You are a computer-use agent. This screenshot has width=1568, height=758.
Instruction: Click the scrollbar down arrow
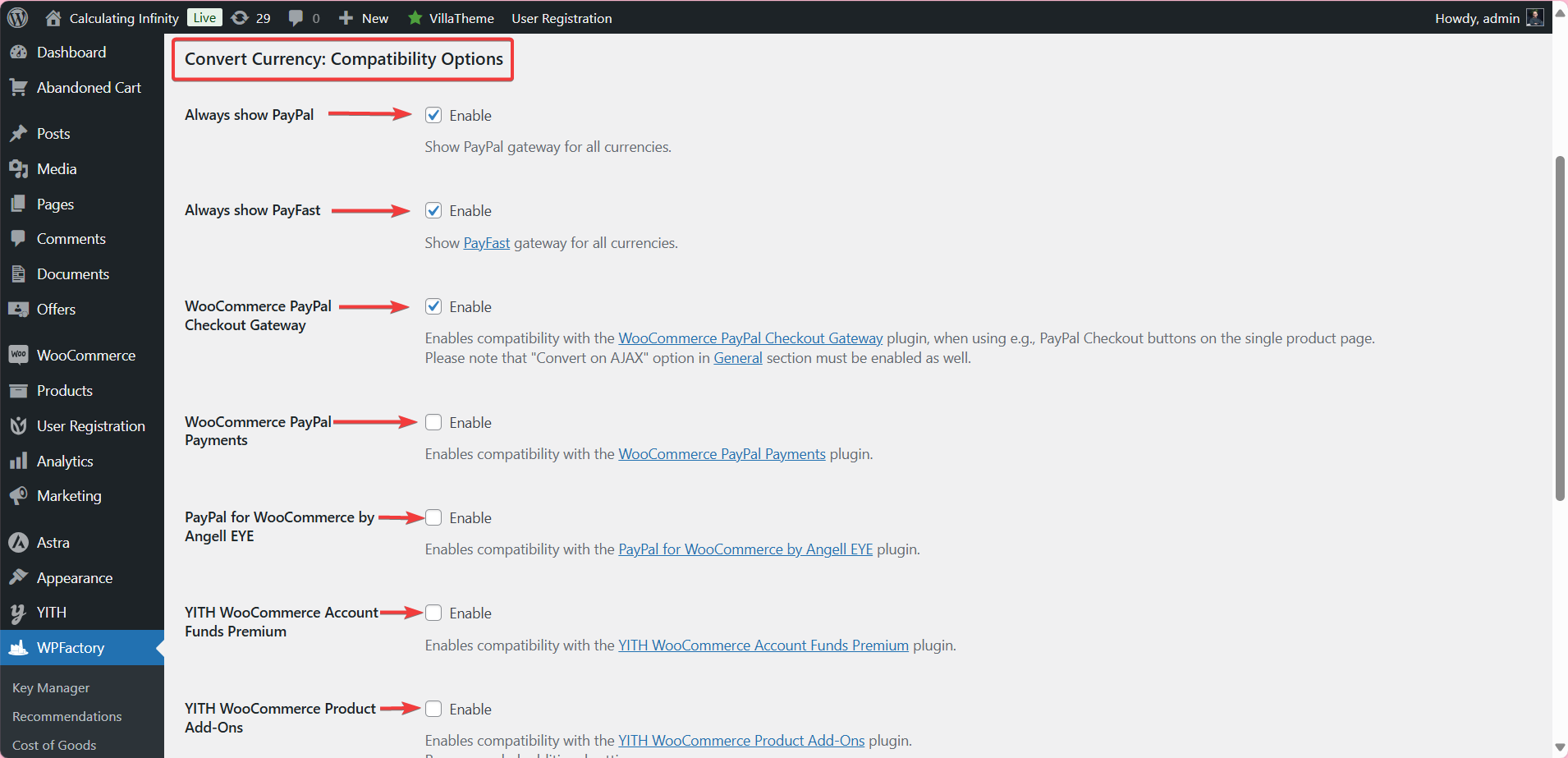(1560, 747)
